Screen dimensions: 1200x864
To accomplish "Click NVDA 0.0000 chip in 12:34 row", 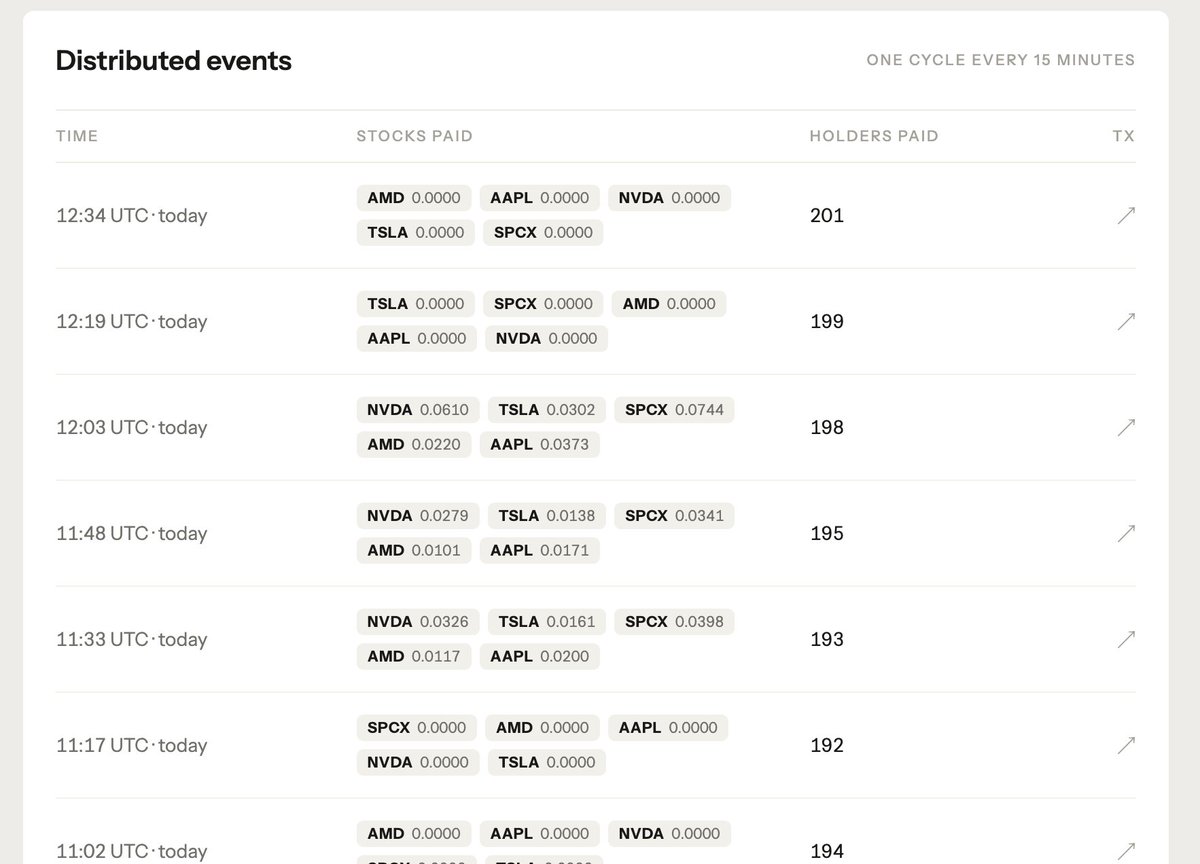I will coord(669,198).
